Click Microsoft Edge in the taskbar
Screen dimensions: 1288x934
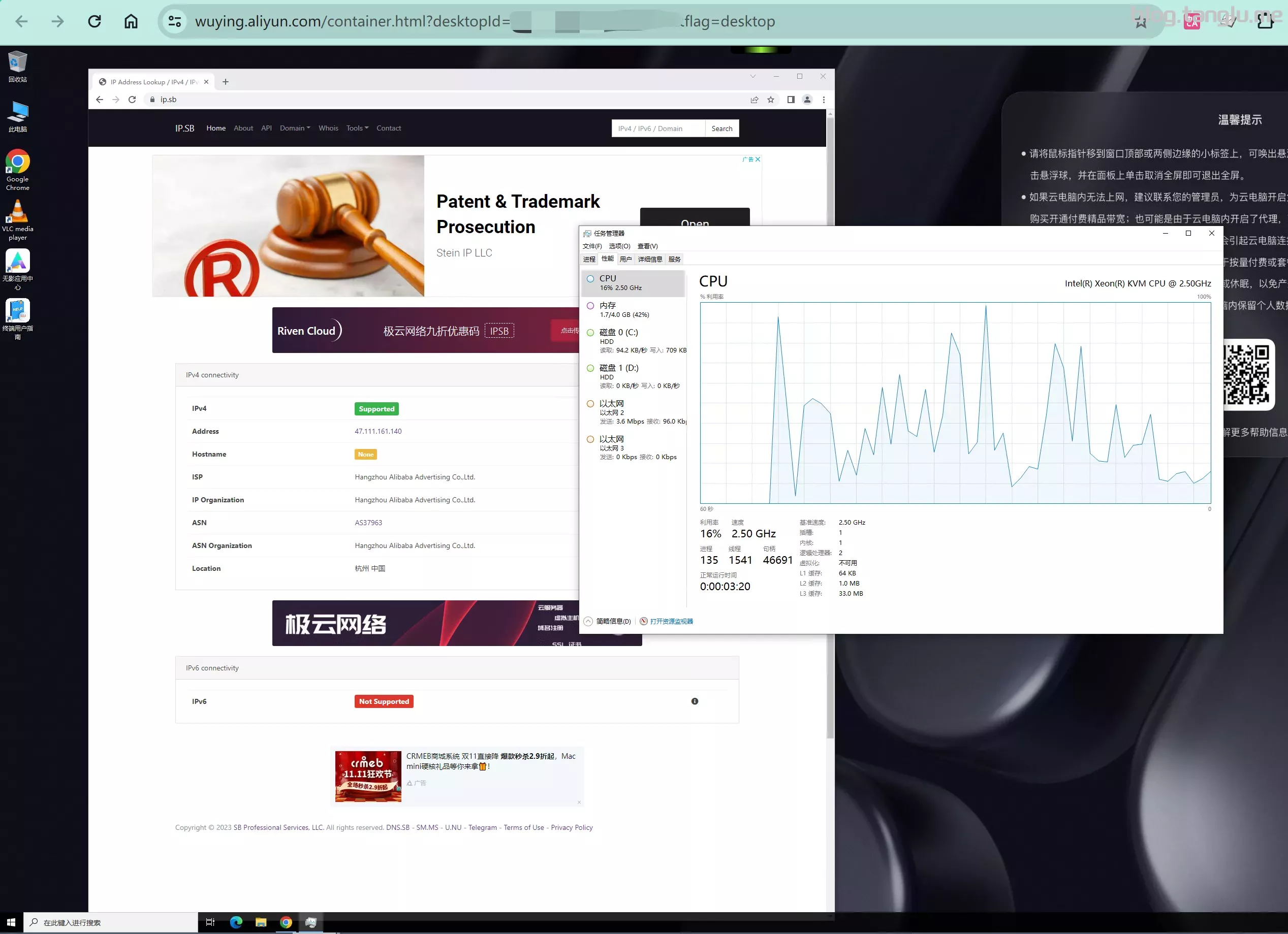tap(236, 922)
